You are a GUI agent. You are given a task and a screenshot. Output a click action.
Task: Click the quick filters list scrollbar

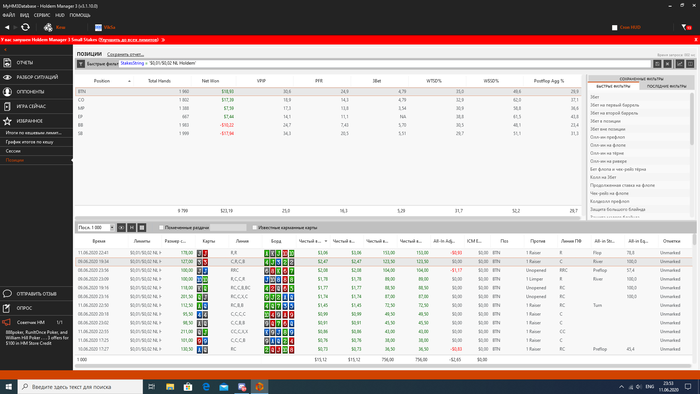click(692, 118)
